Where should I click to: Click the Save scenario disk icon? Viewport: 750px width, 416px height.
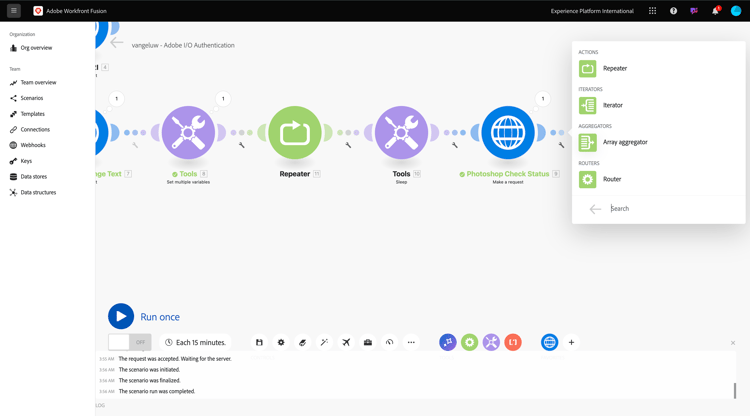(259, 342)
